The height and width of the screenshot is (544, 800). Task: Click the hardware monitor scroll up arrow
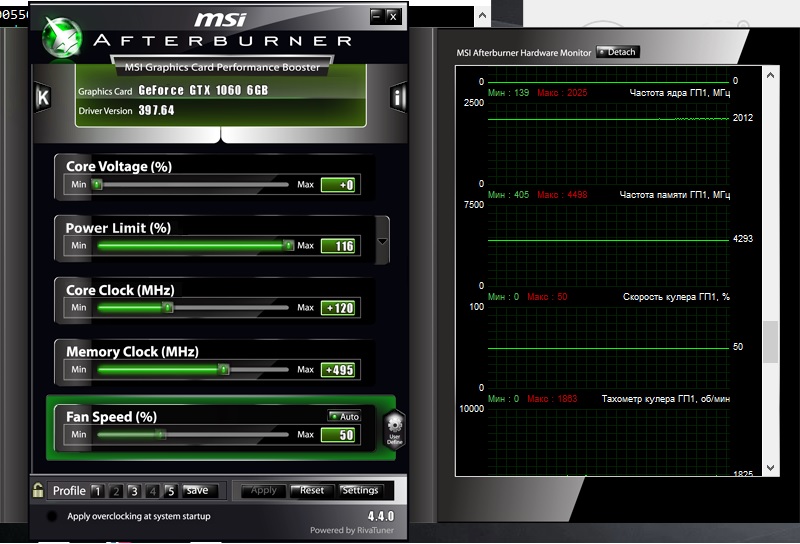pyautogui.click(x=770, y=76)
